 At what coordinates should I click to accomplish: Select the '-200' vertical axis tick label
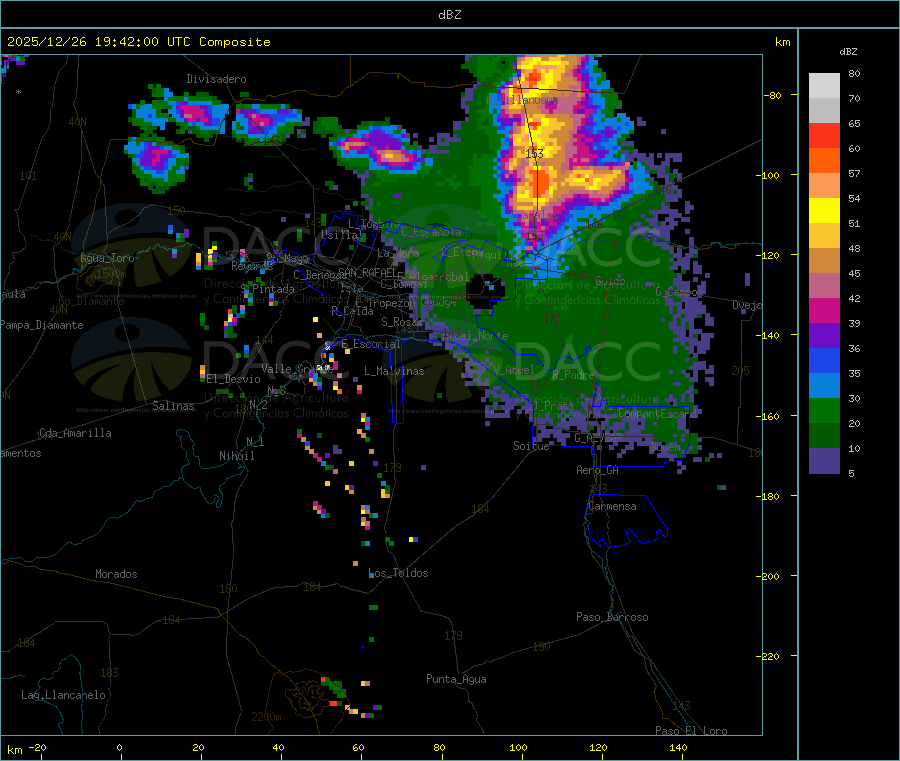point(768,576)
